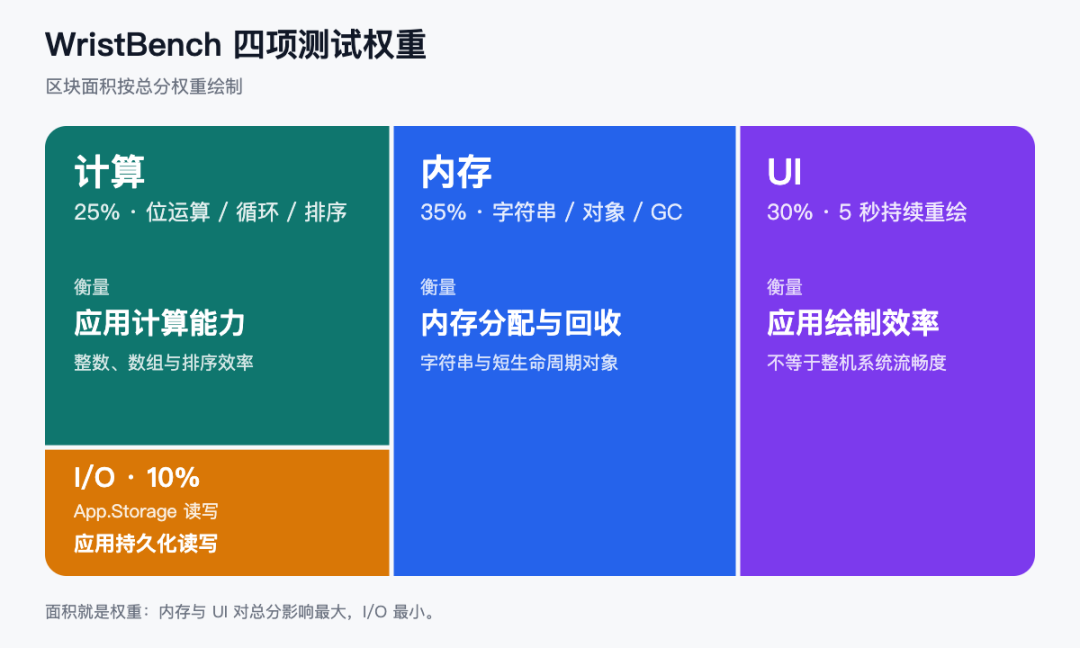Click the title WristBench 四项测试权重
The height and width of the screenshot is (648, 1080).
236,45
